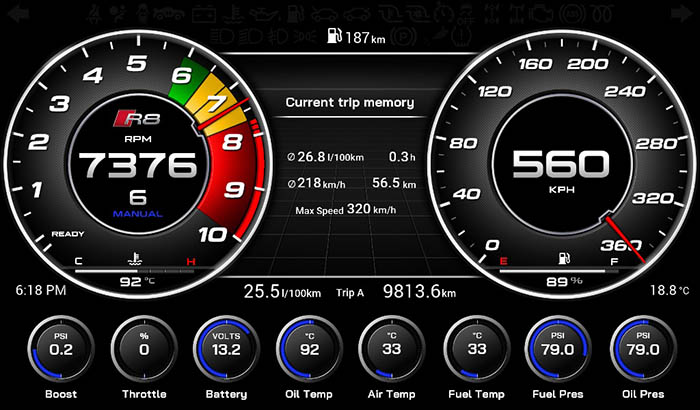Tap the 7376 RPM readout
This screenshot has height=410, width=700.
pyautogui.click(x=138, y=165)
